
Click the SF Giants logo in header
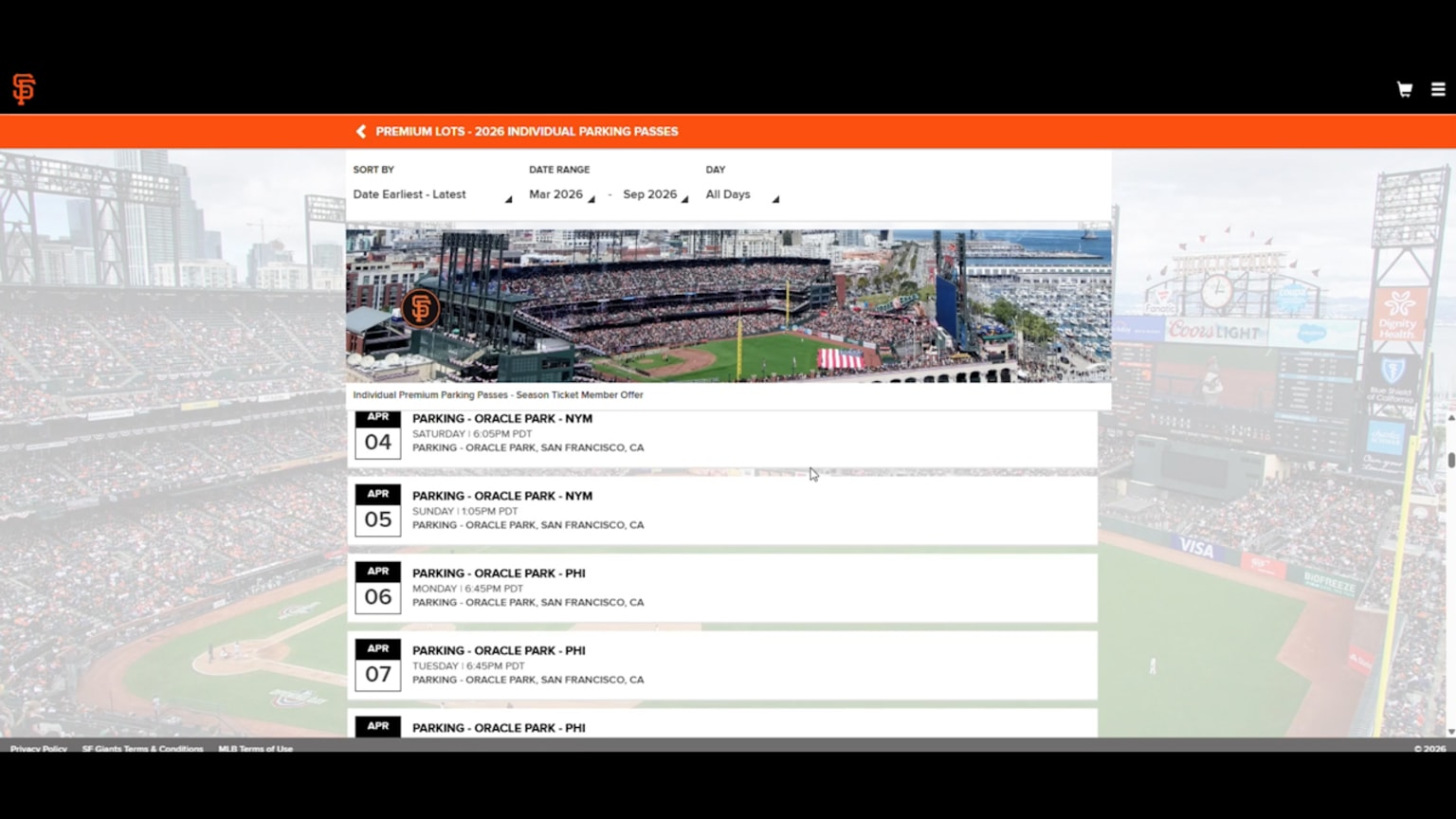[24, 89]
